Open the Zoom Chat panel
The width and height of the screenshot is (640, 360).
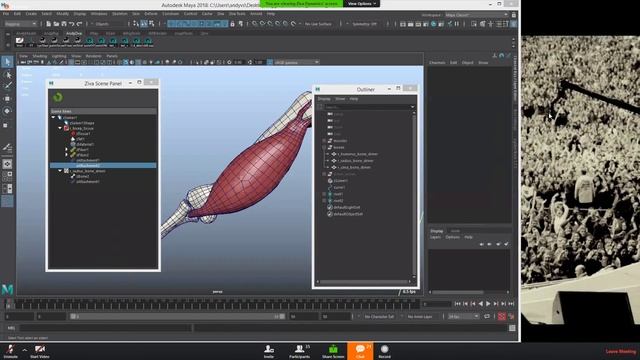[360, 351]
